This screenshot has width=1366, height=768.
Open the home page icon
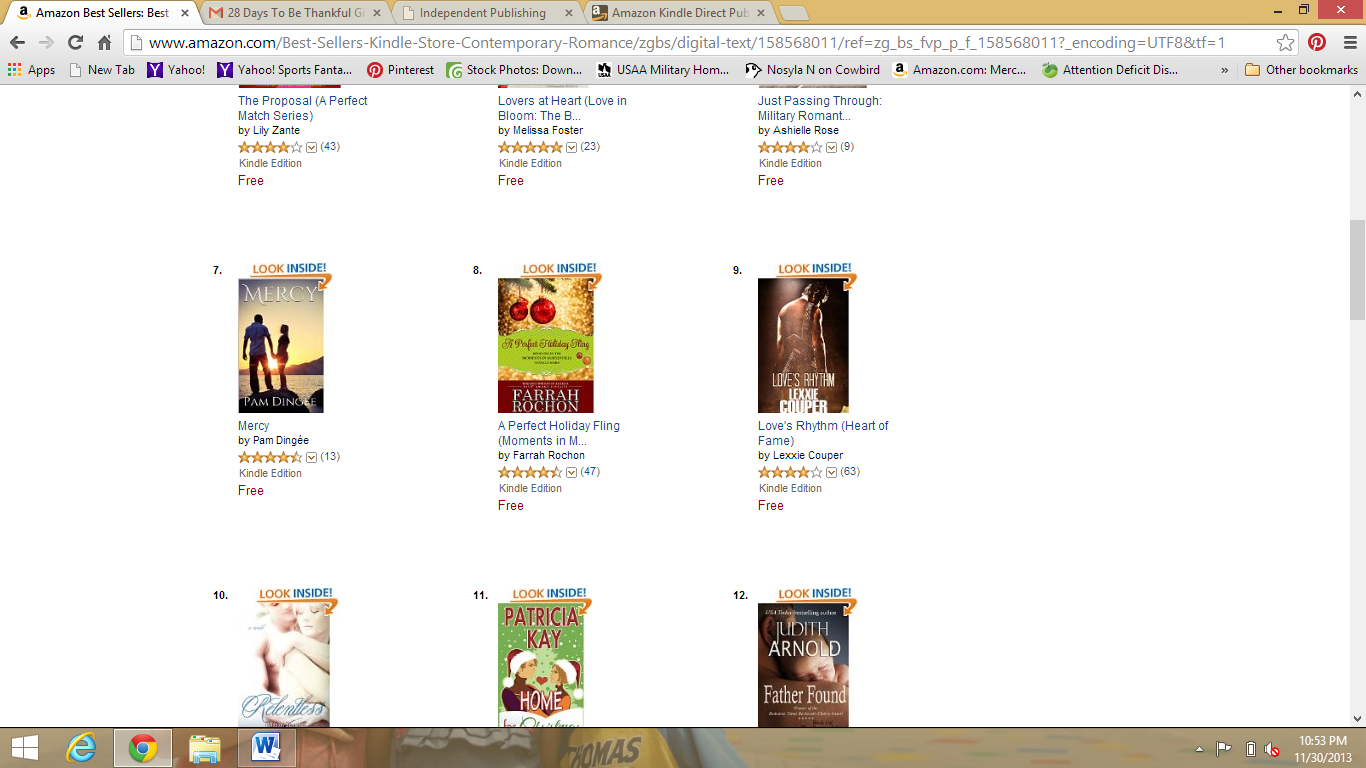click(104, 42)
